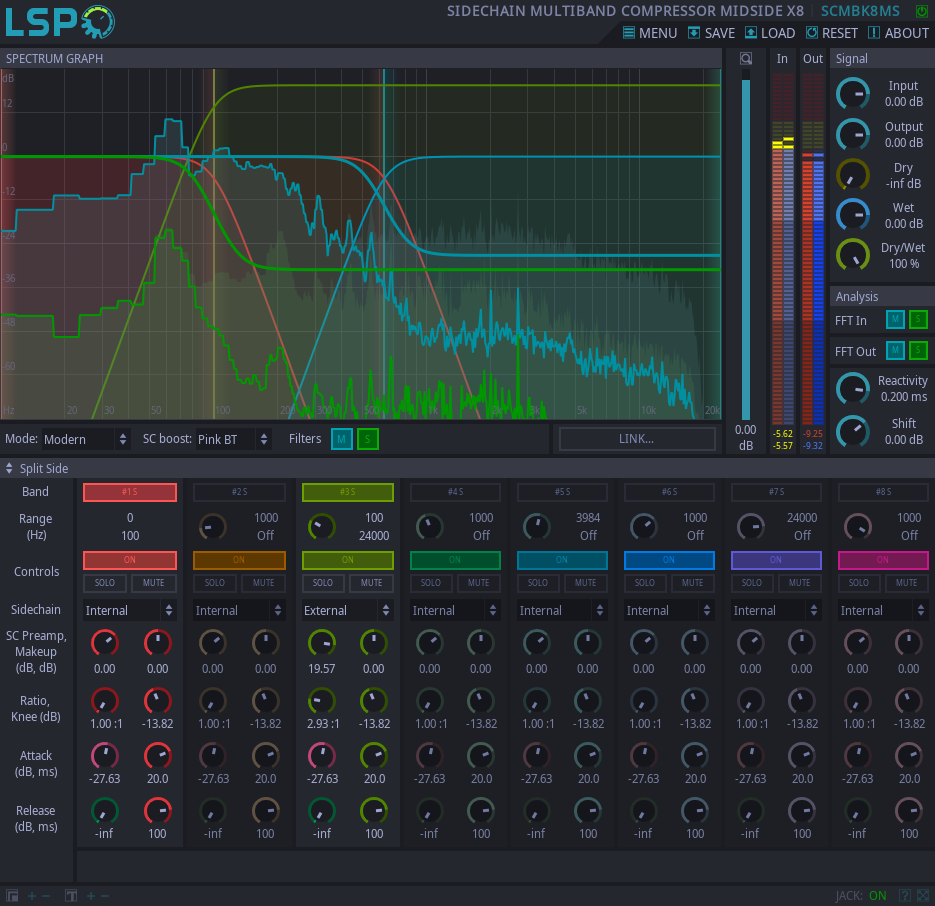Click the SCMBK8MS plugin identifier label
Screen dimensions: 935x906
pyautogui.click(x=860, y=11)
